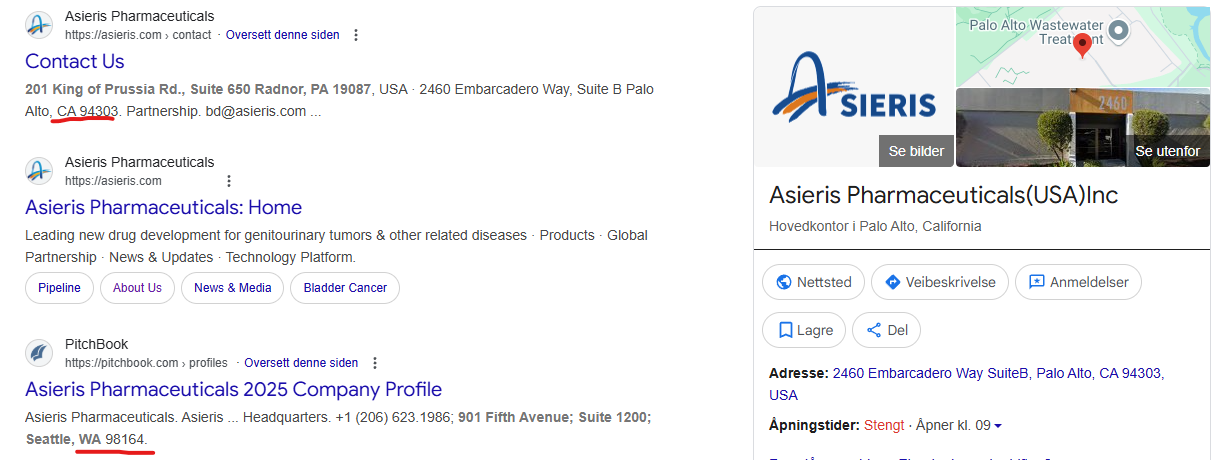This screenshot has width=1219, height=460.
Task: Click the bookmark icon on Lagre
Action: point(785,330)
